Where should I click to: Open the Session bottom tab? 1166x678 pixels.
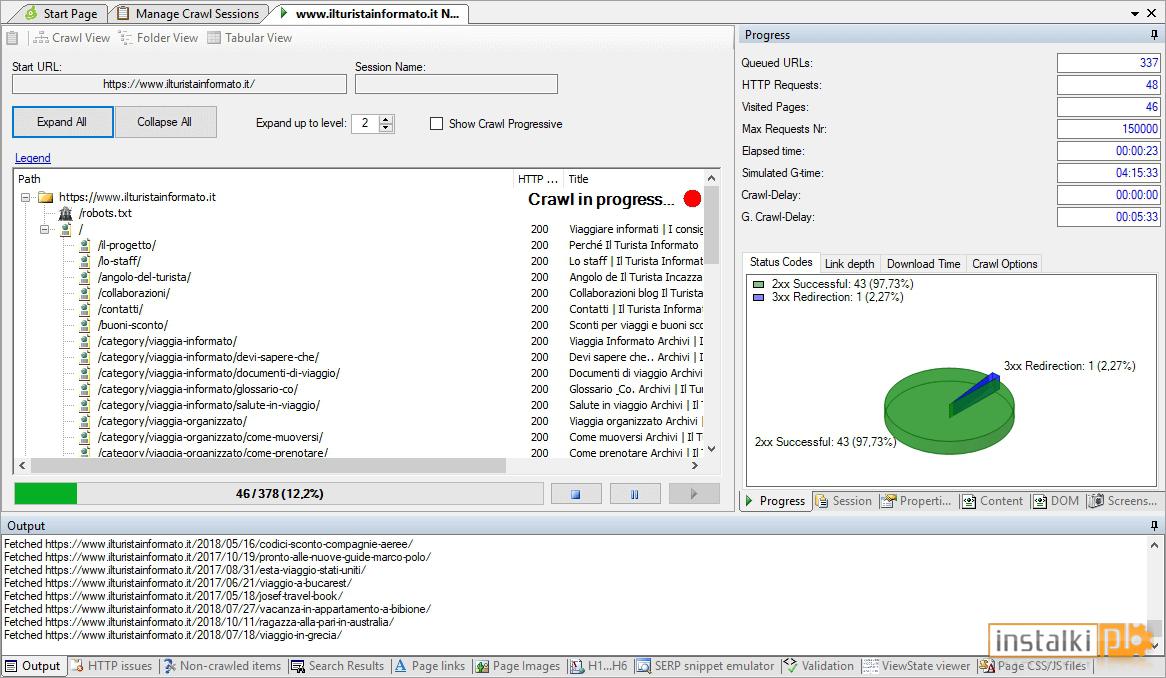coord(844,501)
